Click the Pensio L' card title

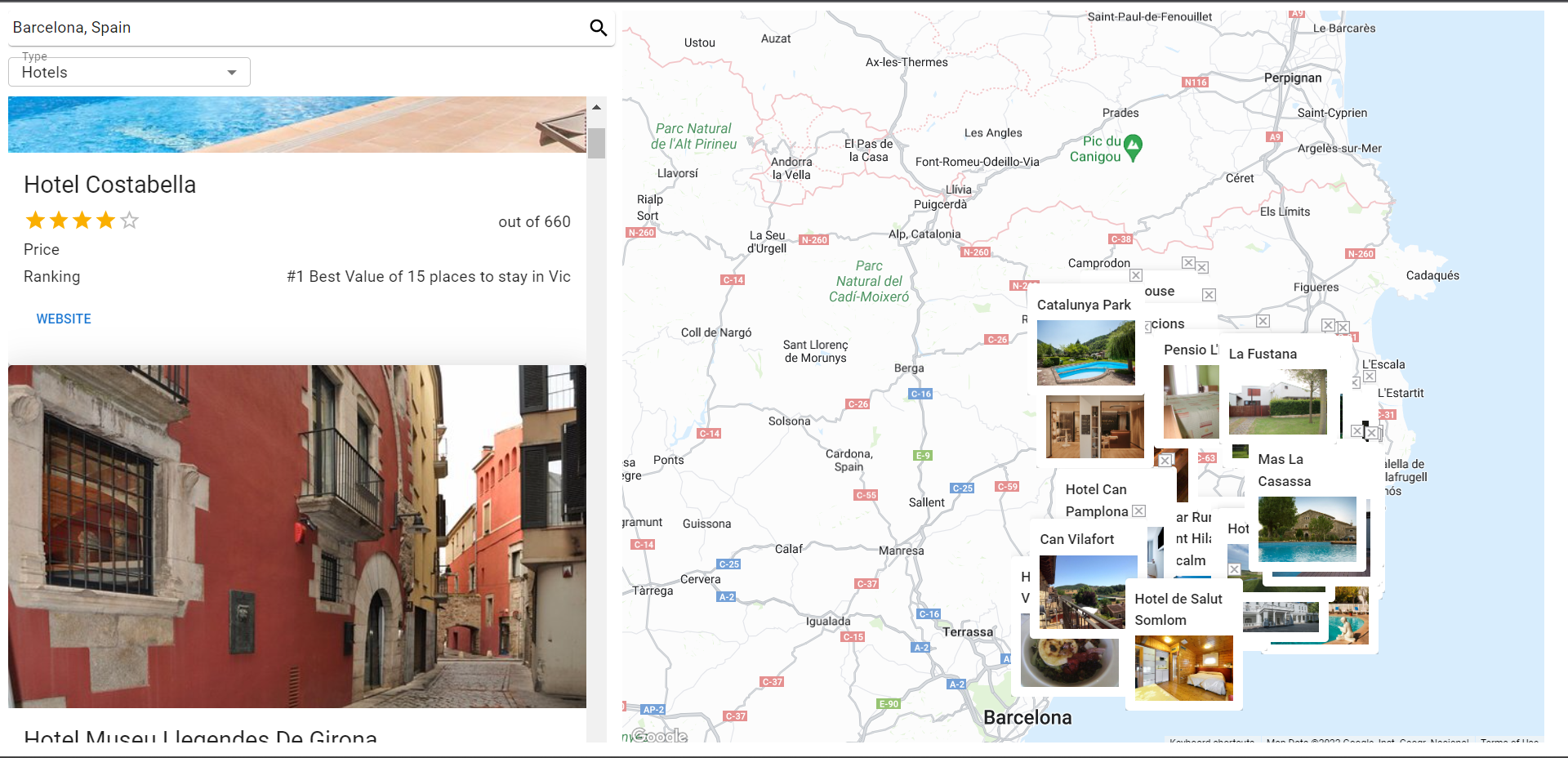pyautogui.click(x=1191, y=350)
